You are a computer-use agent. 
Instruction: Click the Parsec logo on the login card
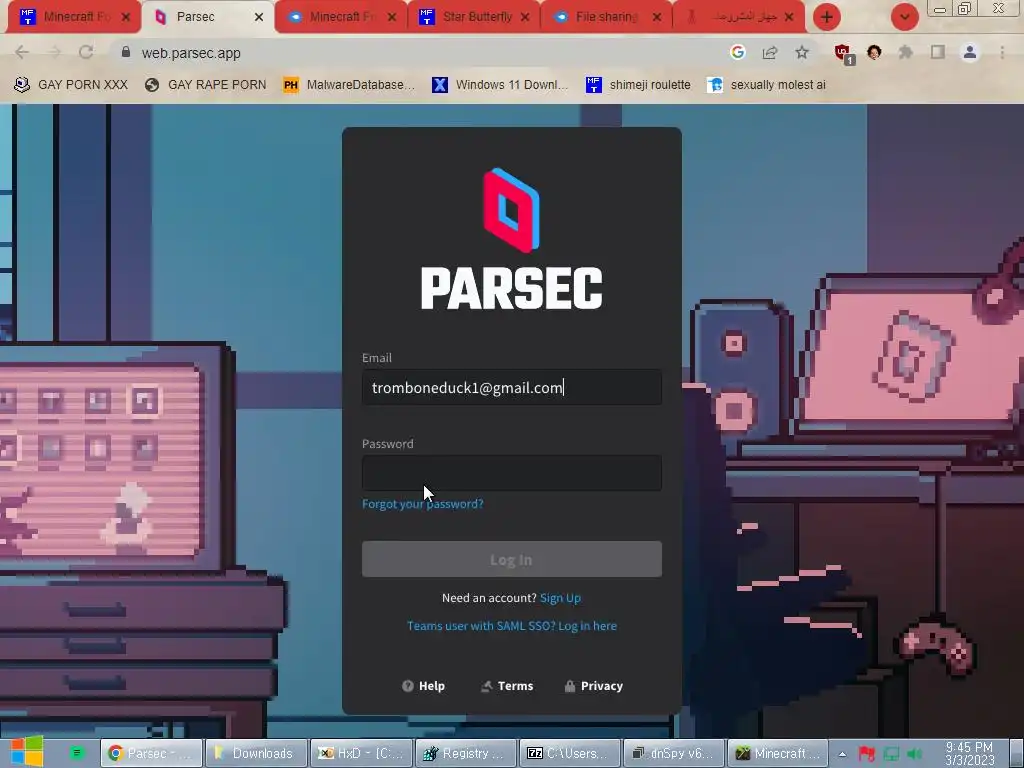pyautogui.click(x=511, y=238)
